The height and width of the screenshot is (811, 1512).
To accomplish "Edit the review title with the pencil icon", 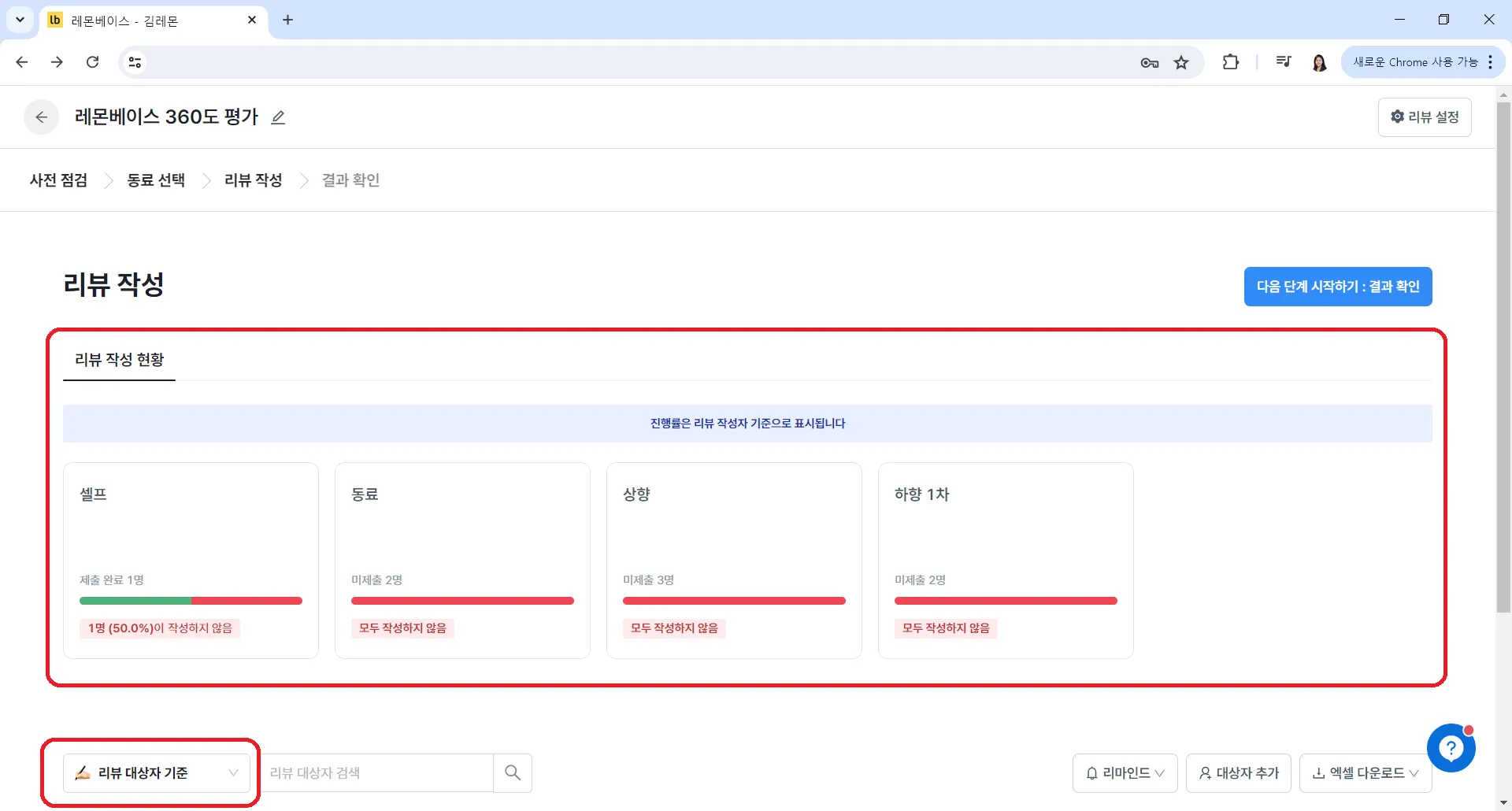I will pos(278,117).
